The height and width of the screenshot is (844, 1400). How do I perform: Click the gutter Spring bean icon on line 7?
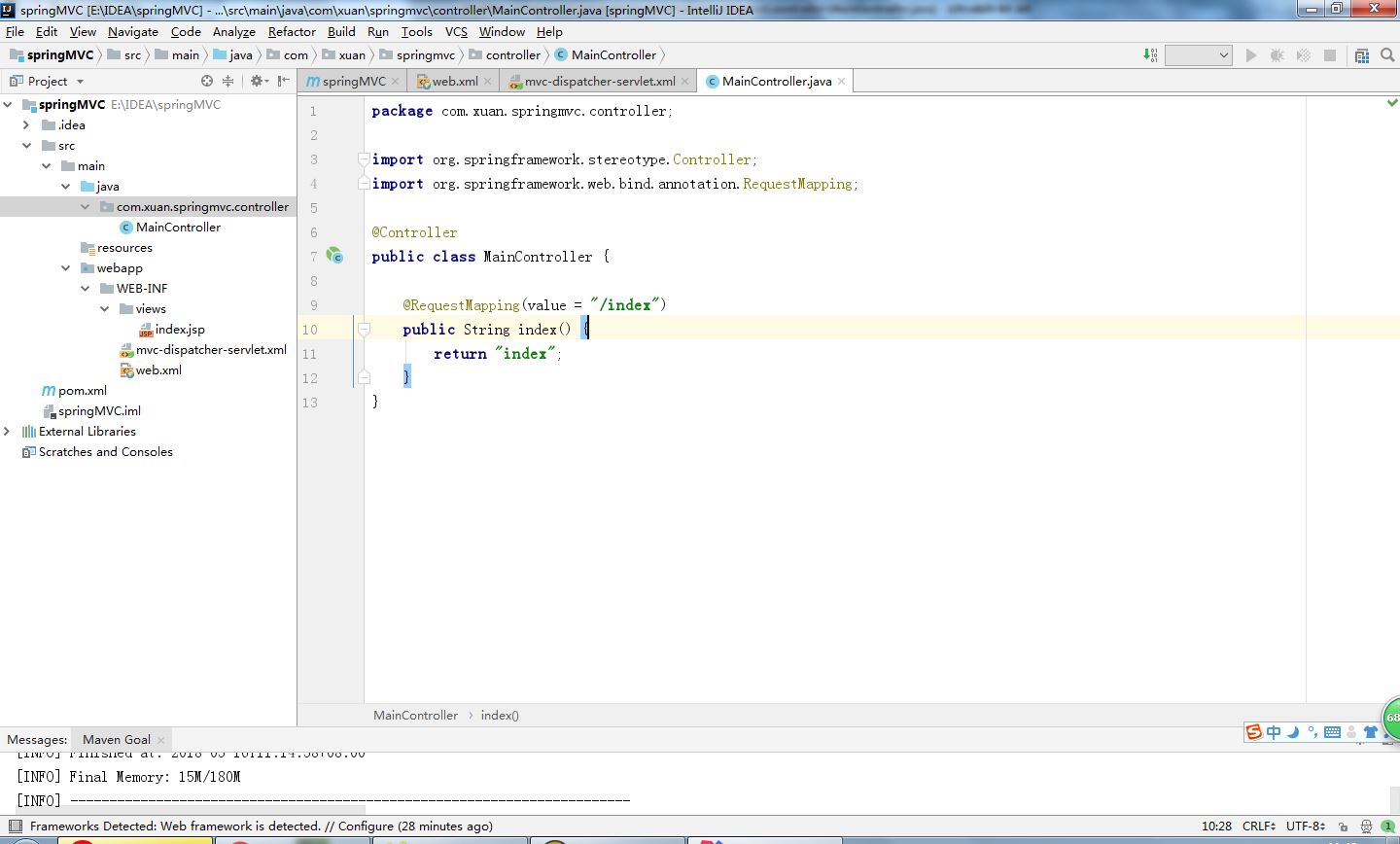(334, 256)
